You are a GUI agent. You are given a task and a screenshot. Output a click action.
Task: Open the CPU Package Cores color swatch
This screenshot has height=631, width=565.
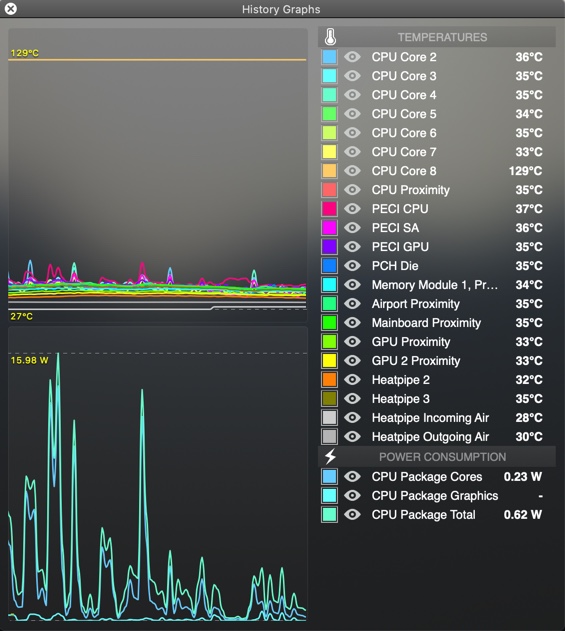329,476
